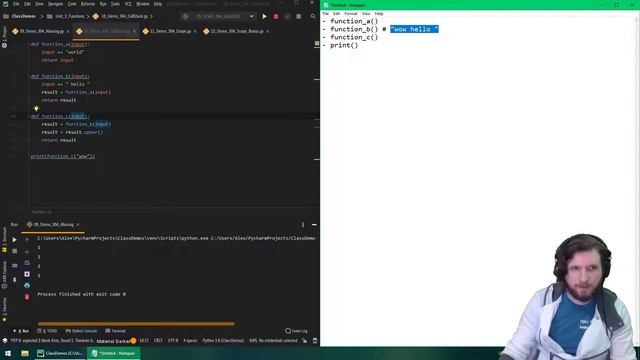640x360 pixels.
Task: Switch to Untitled - Notepad taskbar button
Action: coord(113,353)
